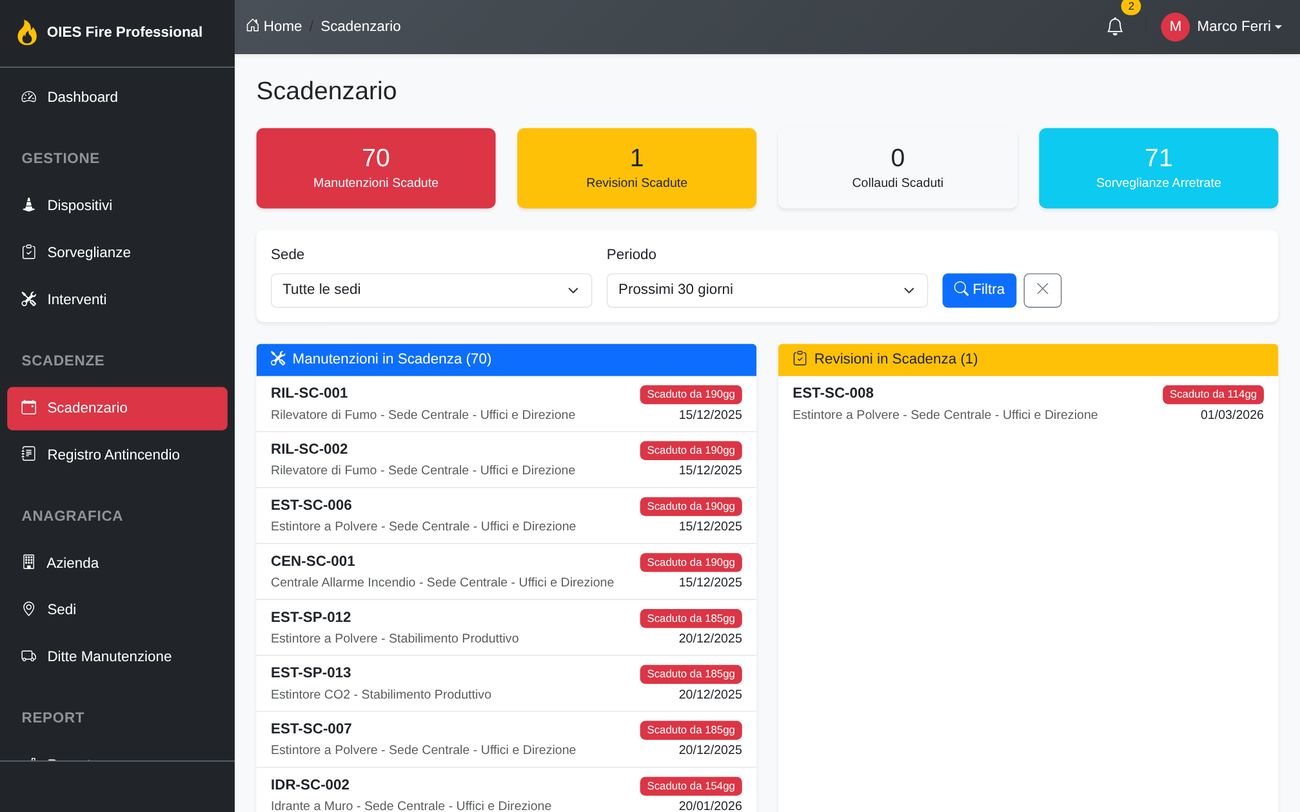Click the Interventi tools icon
Image resolution: width=1300 pixels, height=812 pixels.
click(x=29, y=299)
